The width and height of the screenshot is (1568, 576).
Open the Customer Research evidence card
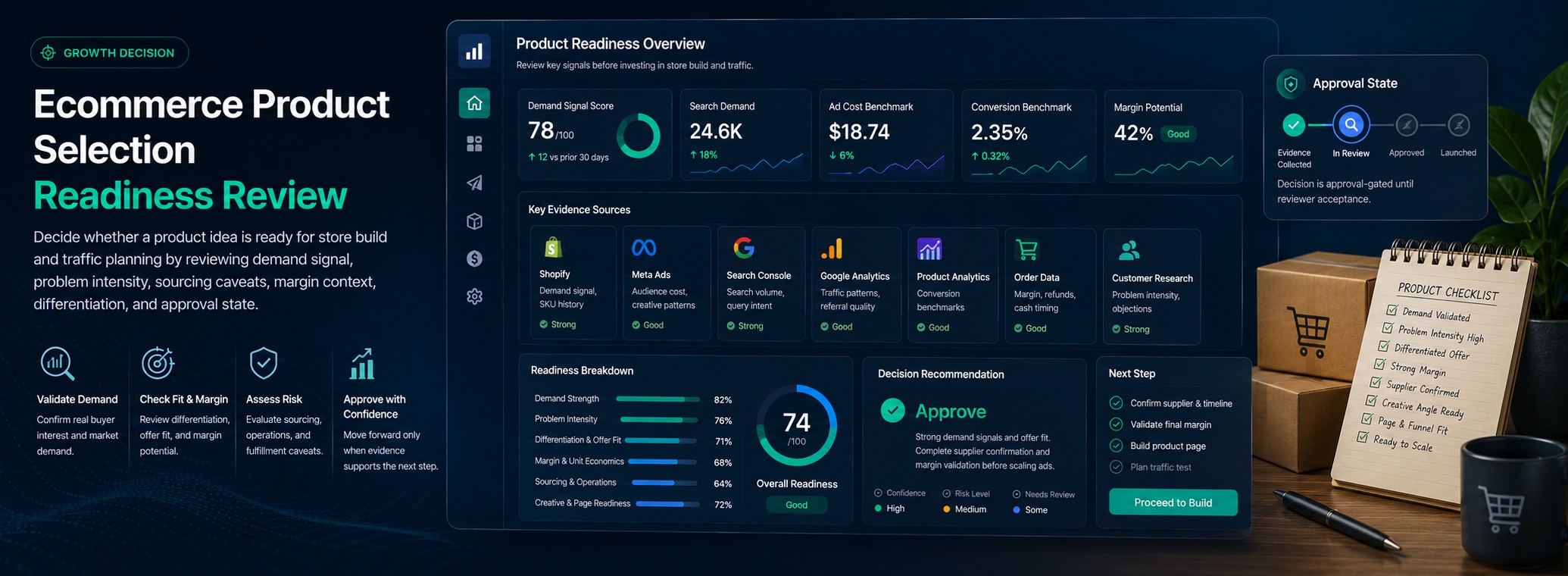tap(1151, 286)
